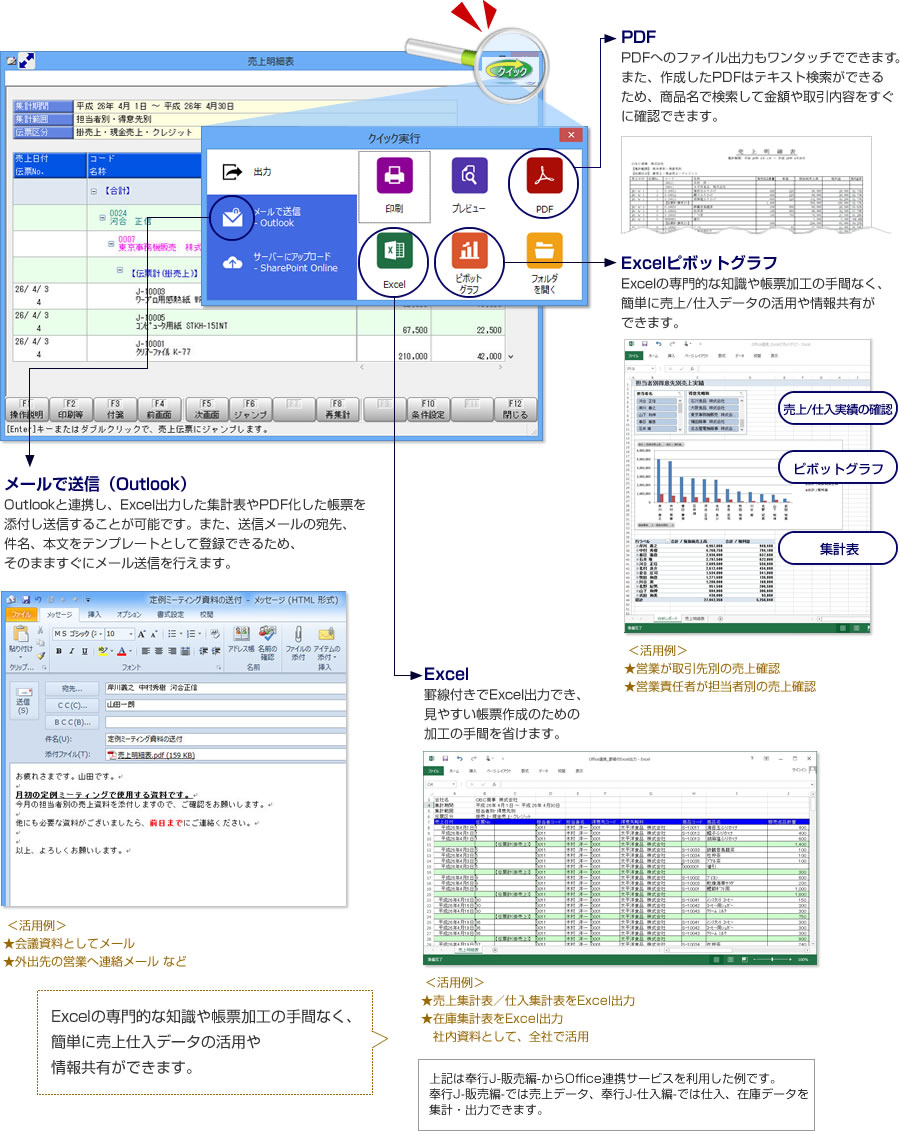Click the numbered list icon in Outlook
The height and width of the screenshot is (1131, 900).
pyautogui.click(x=191, y=634)
